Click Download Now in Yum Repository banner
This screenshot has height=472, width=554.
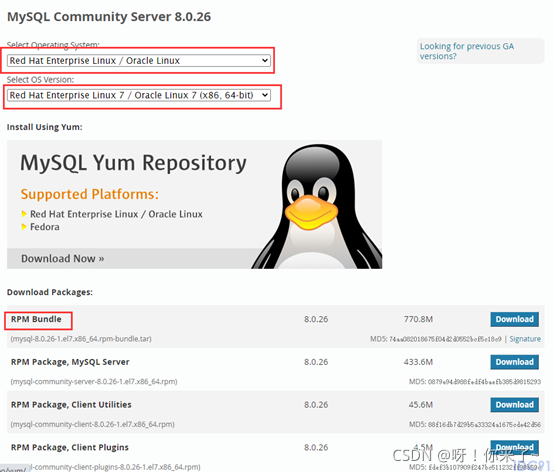point(63,259)
